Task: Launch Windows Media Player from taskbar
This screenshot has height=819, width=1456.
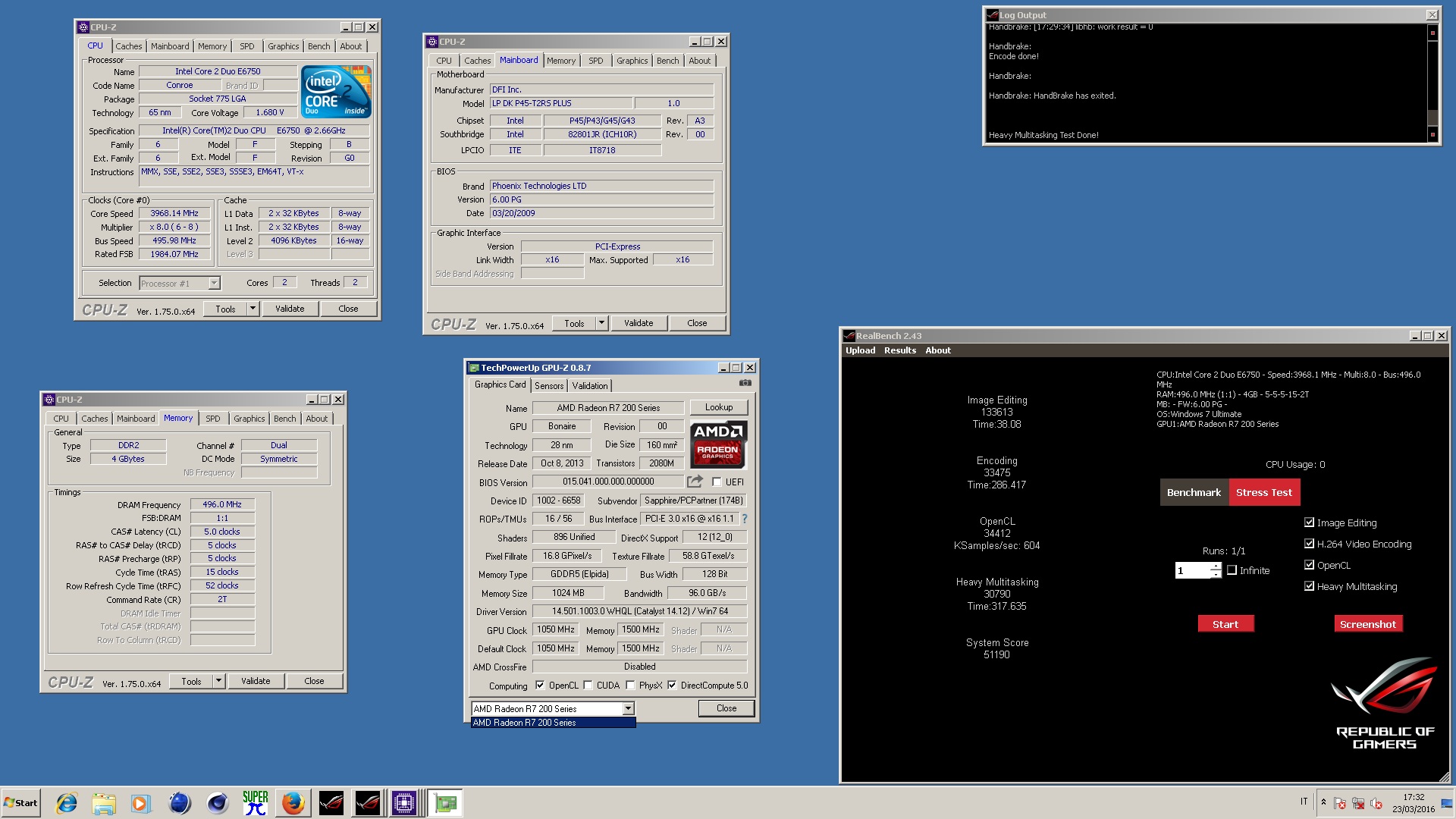Action: click(x=141, y=803)
